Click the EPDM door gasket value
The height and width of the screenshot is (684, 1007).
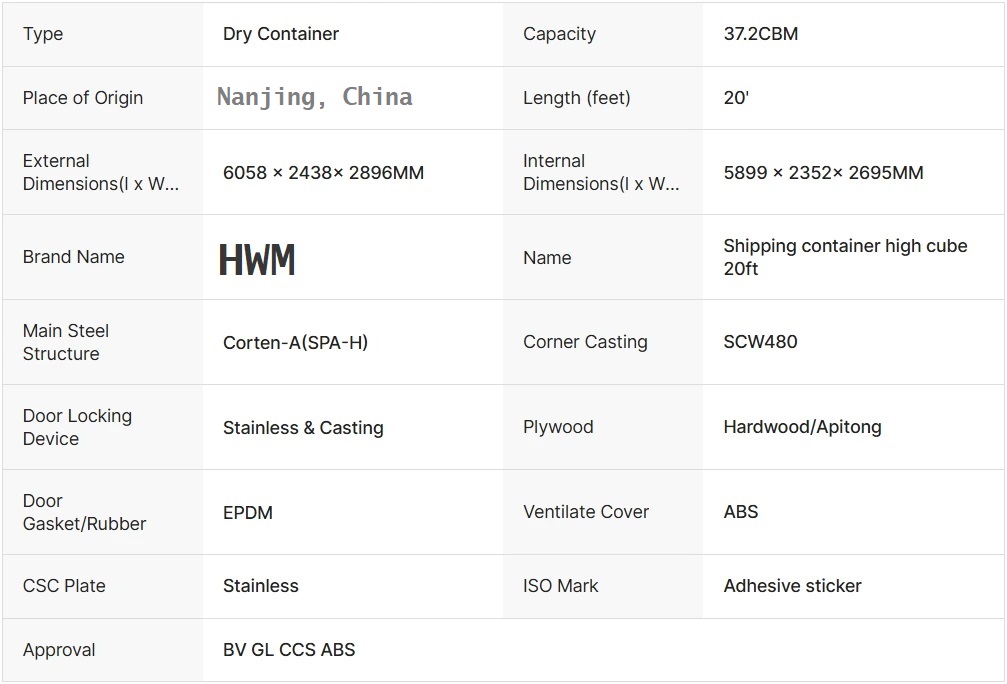pos(248,513)
